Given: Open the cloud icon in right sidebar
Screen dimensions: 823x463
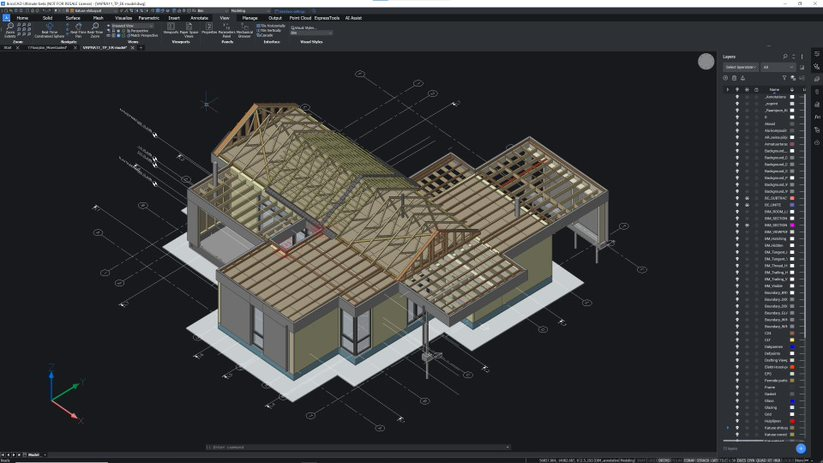Looking at the screenshot, I should click(x=817, y=142).
